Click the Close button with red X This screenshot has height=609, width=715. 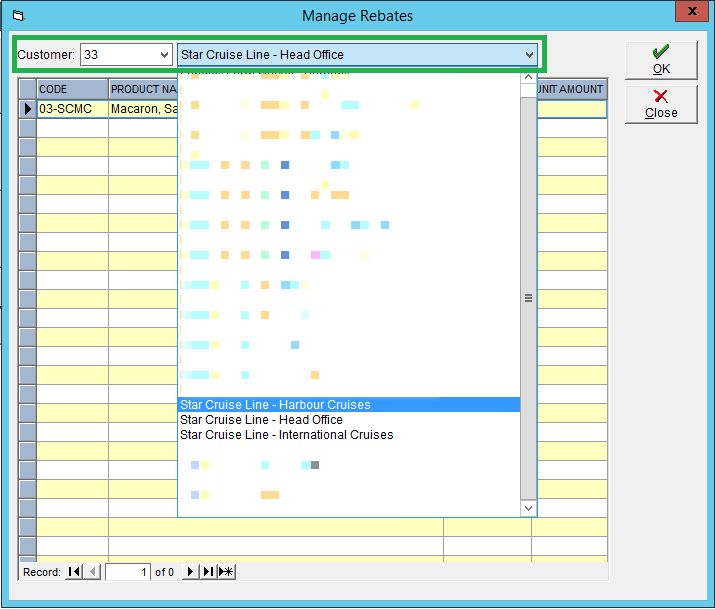661,104
